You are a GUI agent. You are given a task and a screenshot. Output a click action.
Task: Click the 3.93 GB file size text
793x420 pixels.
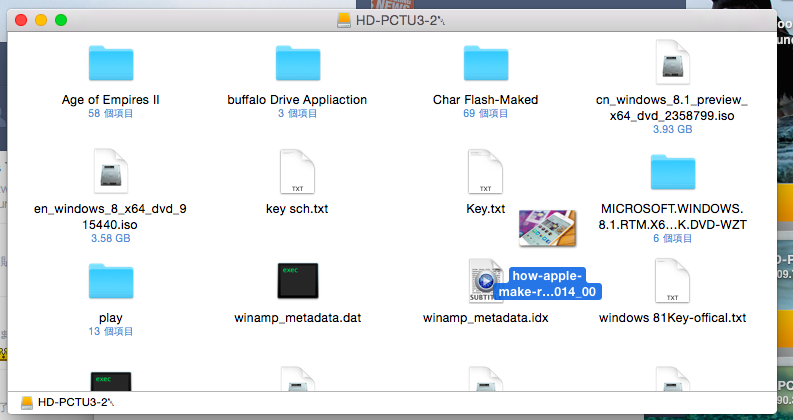click(x=673, y=129)
